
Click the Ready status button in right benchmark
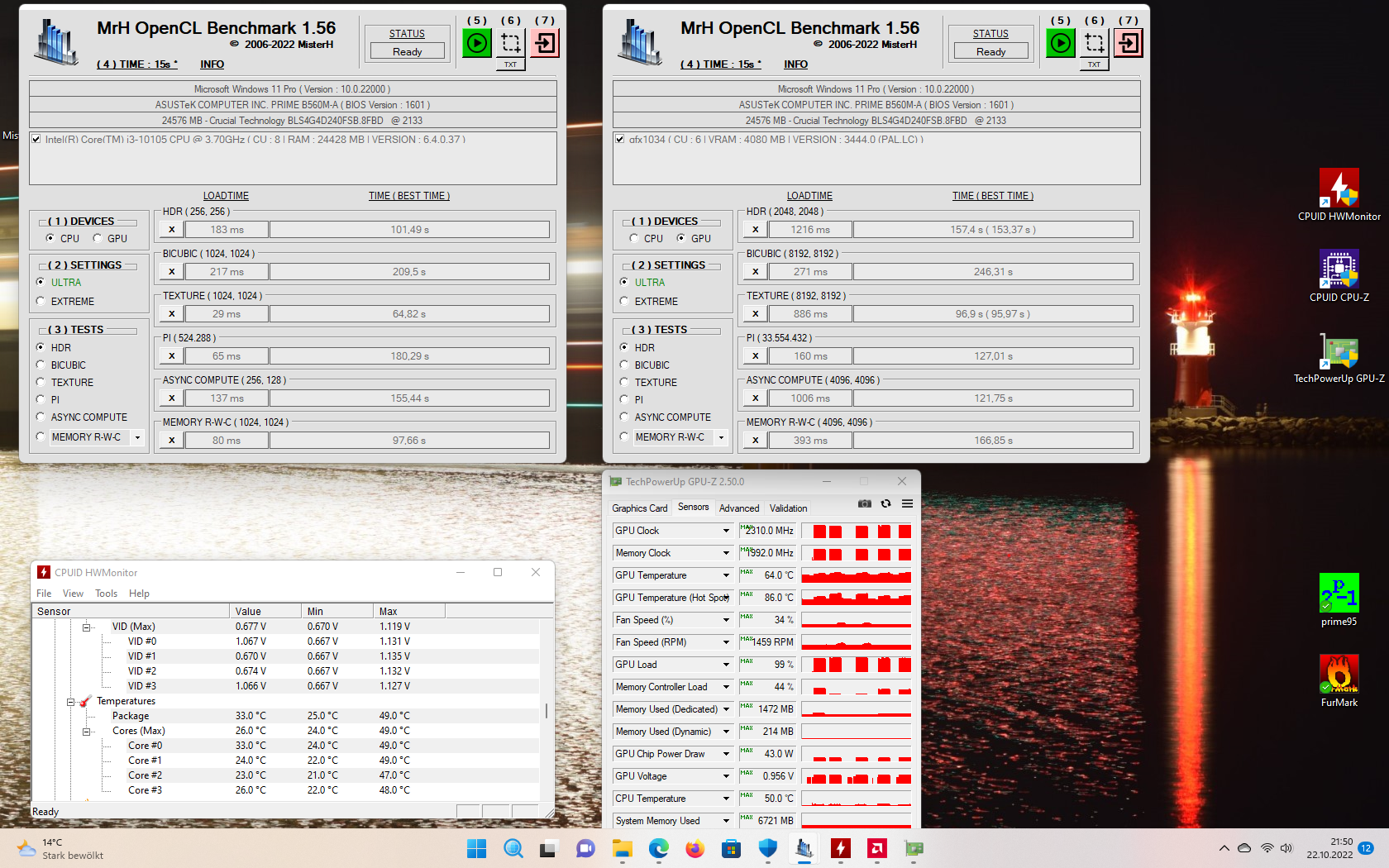[991, 51]
